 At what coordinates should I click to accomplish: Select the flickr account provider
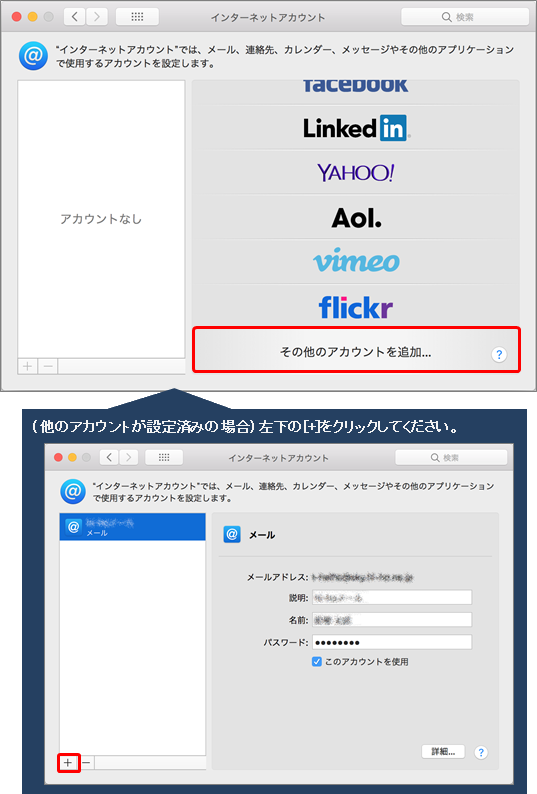[356, 307]
